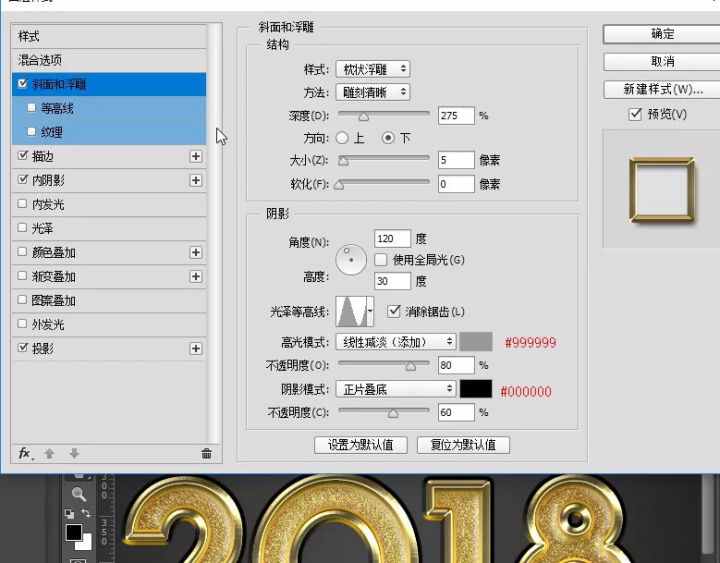Move effect up with the up arrow icon
This screenshot has height=563, width=720.
[50, 454]
